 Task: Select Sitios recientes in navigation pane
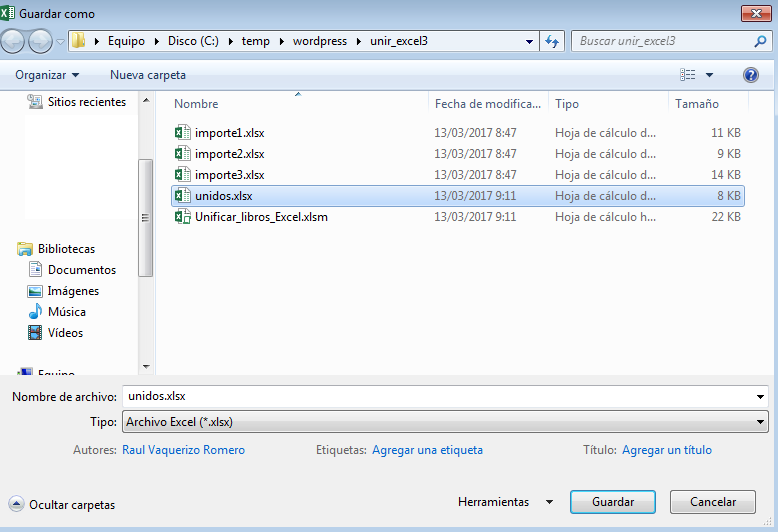tap(87, 102)
